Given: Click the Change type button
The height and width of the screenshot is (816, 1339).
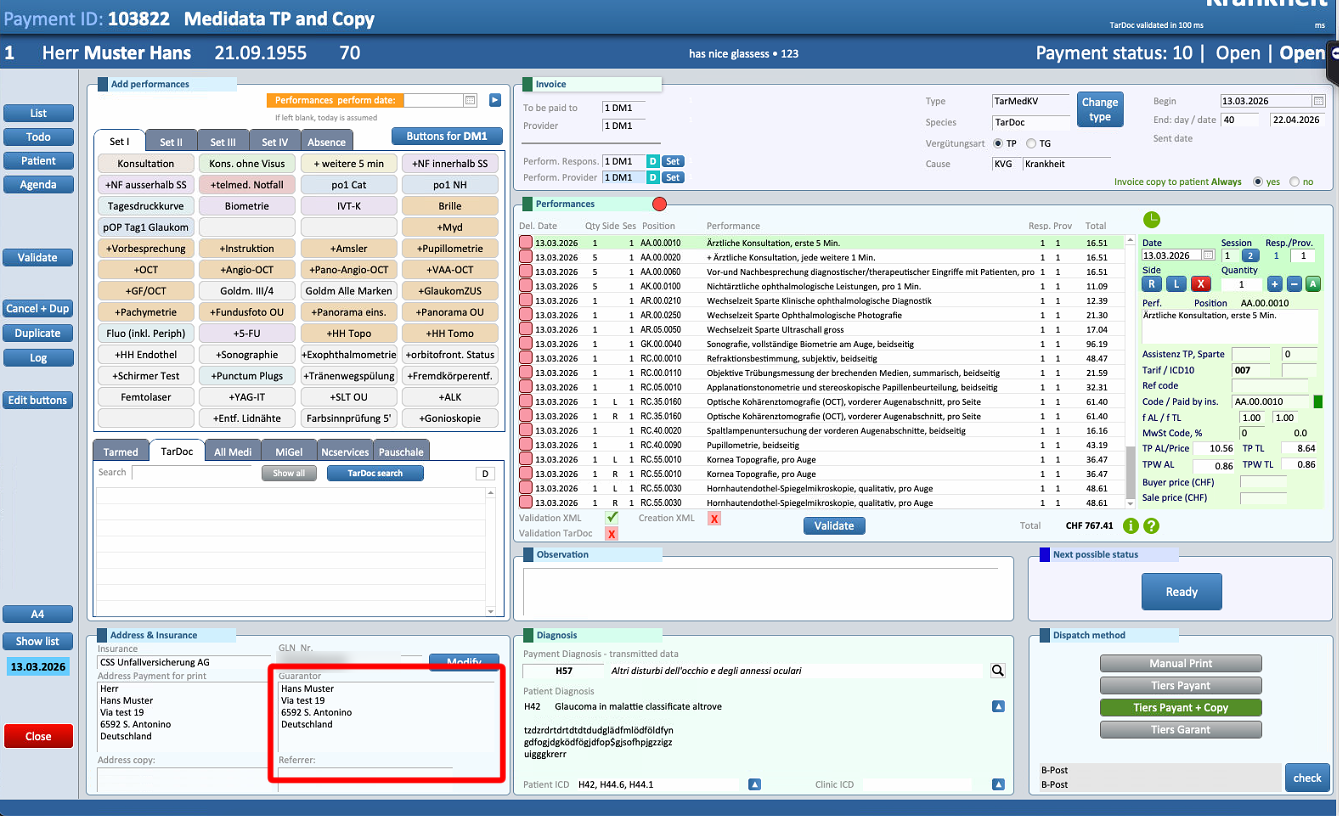Looking at the screenshot, I should [1099, 109].
